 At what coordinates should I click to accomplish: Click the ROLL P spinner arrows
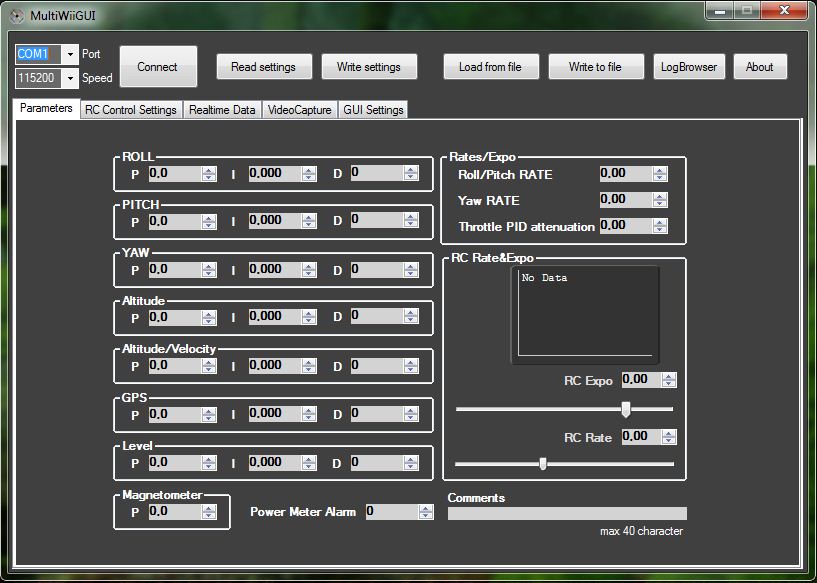point(209,173)
